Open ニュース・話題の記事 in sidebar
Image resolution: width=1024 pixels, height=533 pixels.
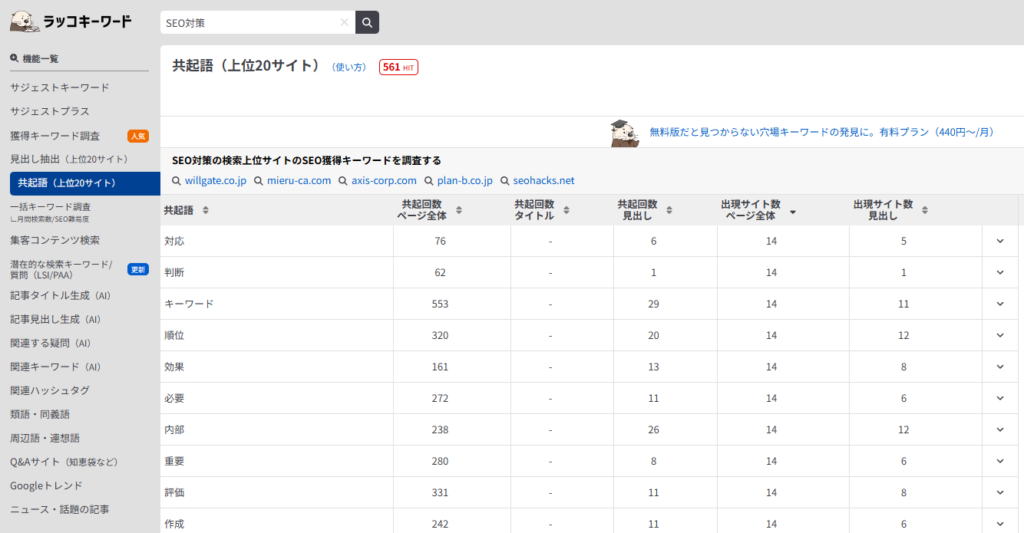[x=59, y=509]
